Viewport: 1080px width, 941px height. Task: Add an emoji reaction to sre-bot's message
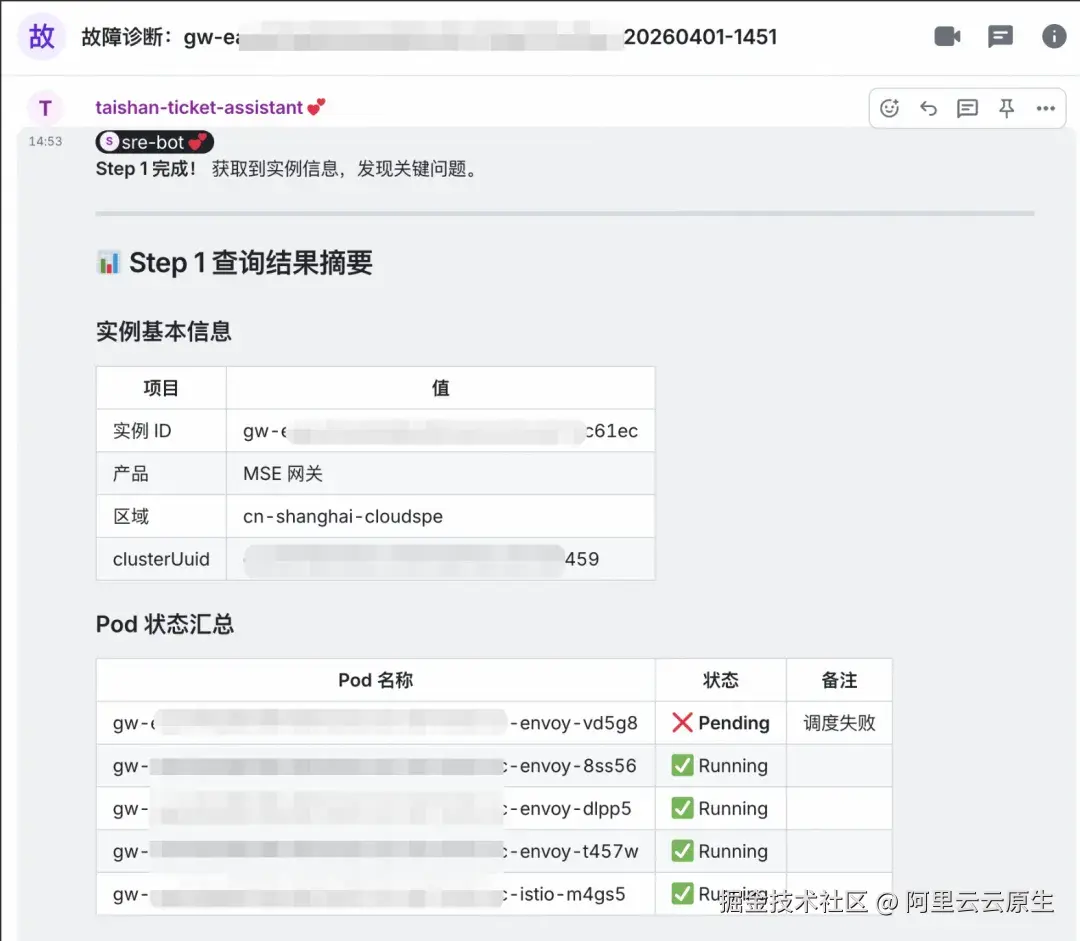pos(889,109)
